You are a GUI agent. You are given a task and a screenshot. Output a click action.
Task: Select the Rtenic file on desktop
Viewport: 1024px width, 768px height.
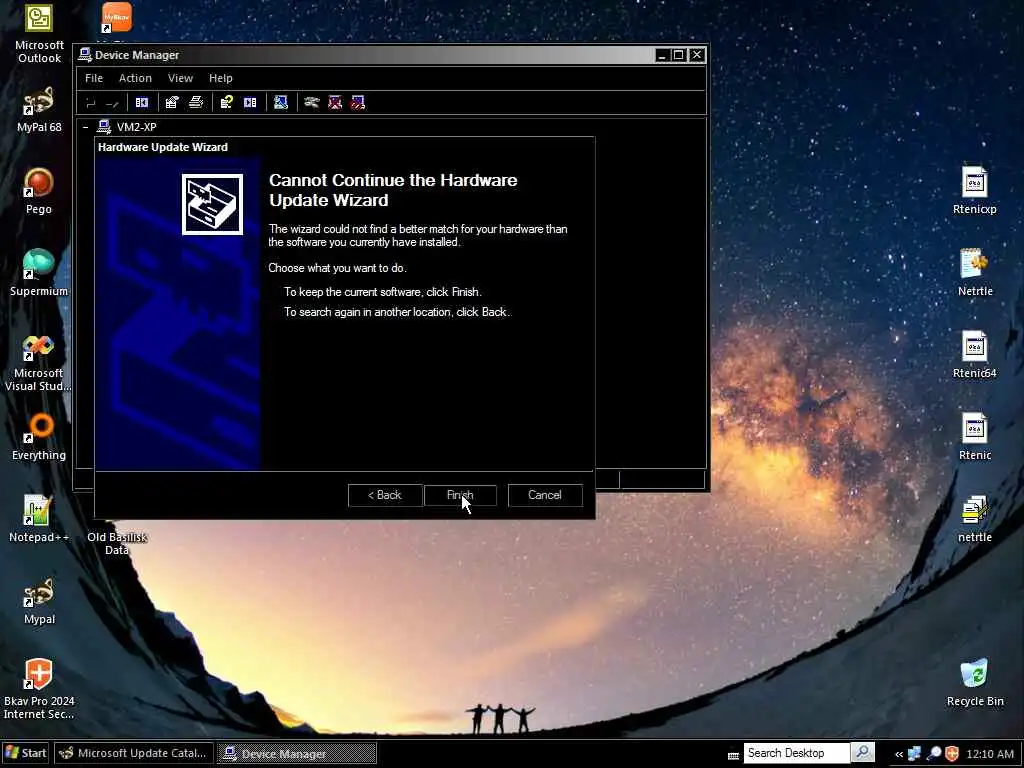click(974, 437)
